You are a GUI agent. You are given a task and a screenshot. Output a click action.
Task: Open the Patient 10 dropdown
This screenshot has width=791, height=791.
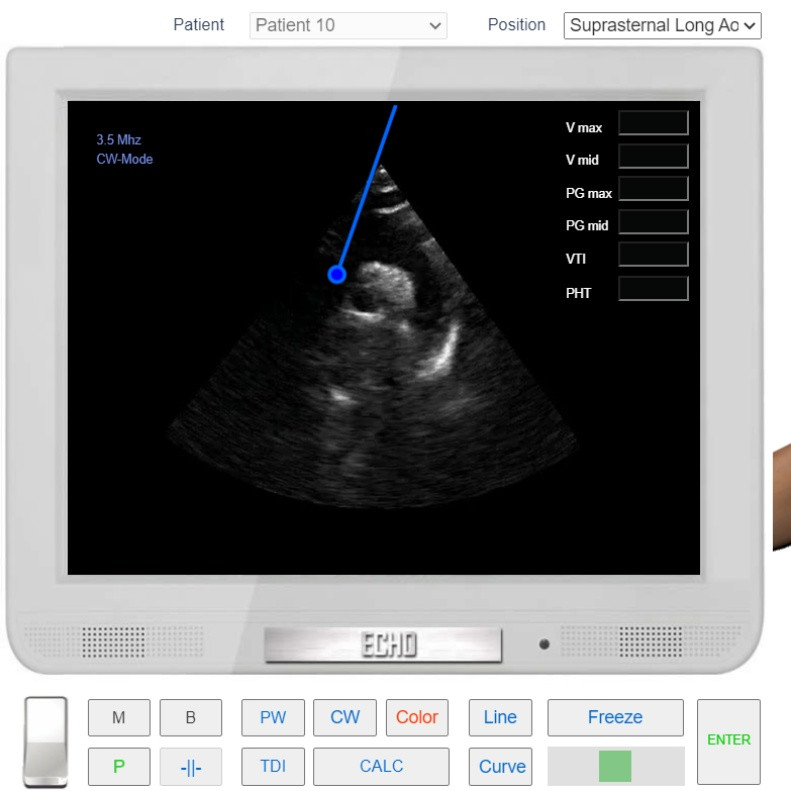(x=348, y=25)
